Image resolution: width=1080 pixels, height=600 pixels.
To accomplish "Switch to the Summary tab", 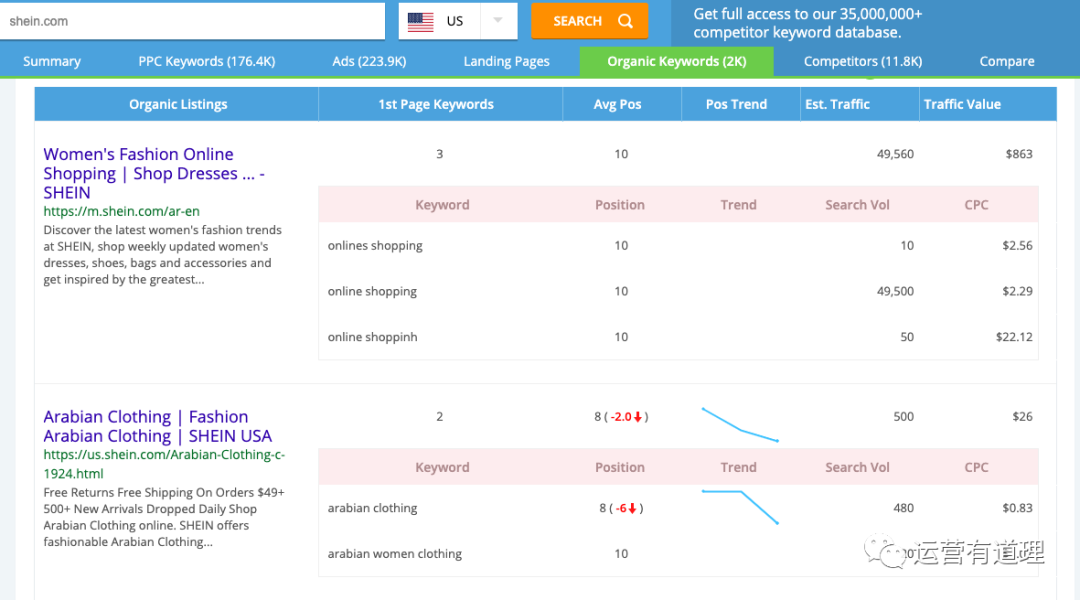I will (52, 61).
